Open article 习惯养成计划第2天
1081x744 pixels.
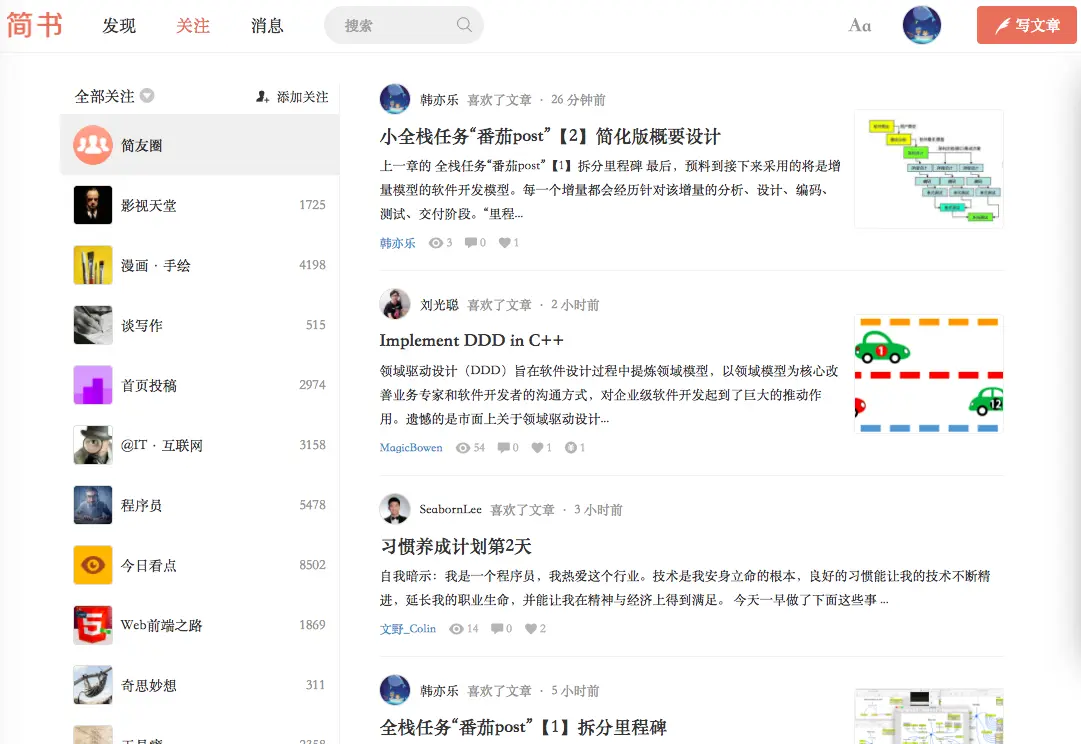click(456, 547)
